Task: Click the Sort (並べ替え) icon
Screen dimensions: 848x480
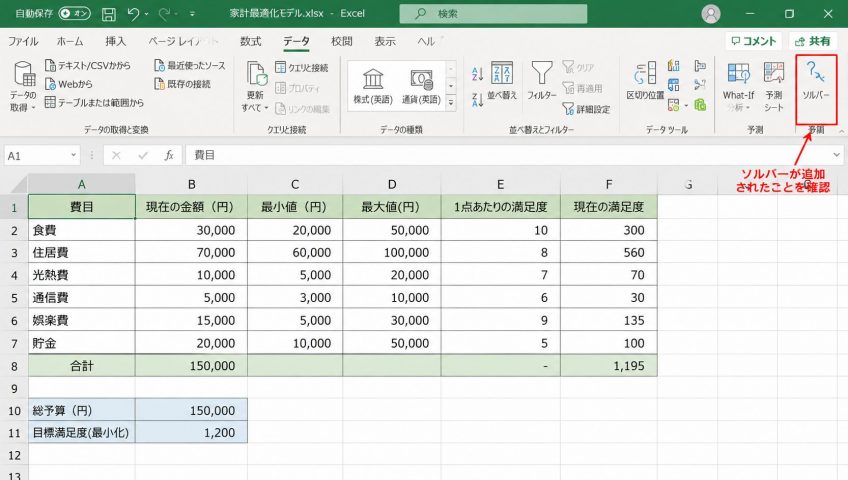Action: 502,80
